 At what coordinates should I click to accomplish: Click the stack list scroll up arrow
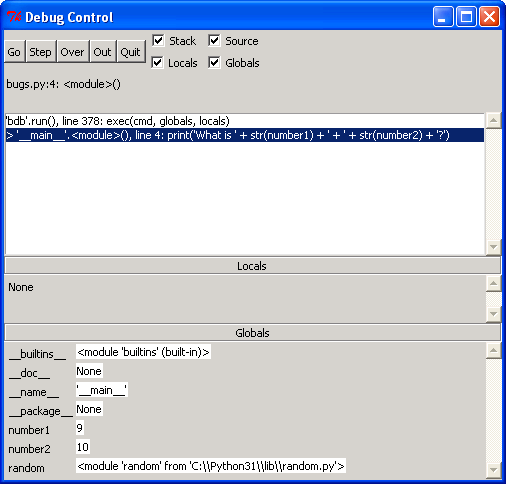click(493, 121)
